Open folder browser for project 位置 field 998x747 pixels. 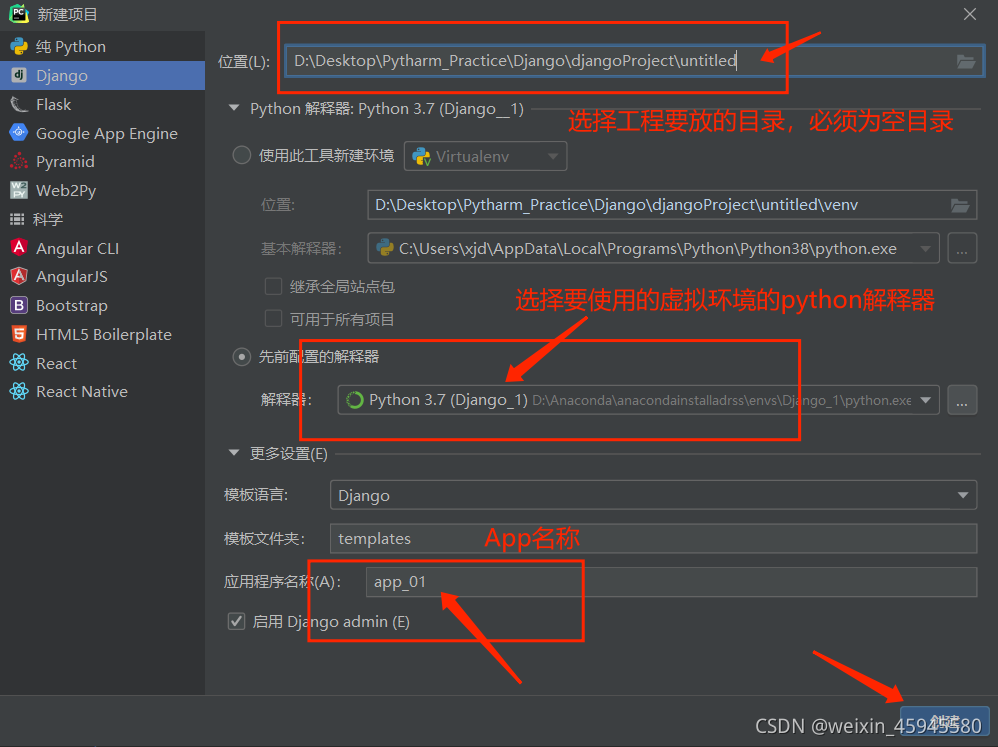click(x=964, y=61)
